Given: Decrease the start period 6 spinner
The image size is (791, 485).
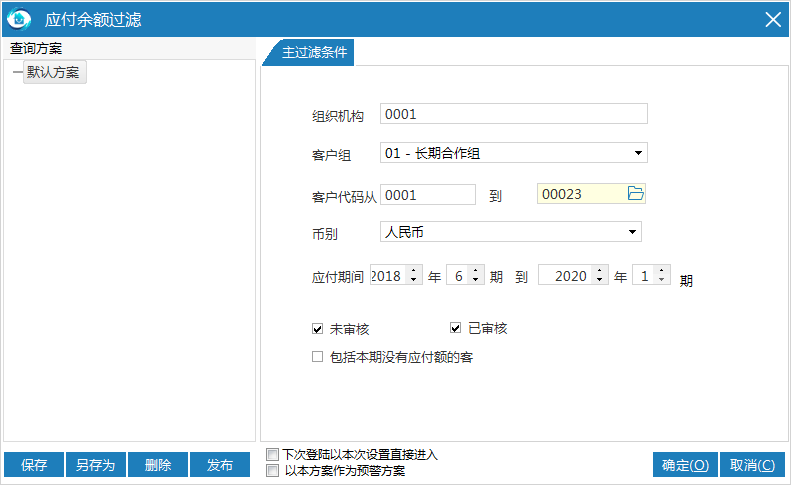Looking at the screenshot, I should click(x=476, y=280).
